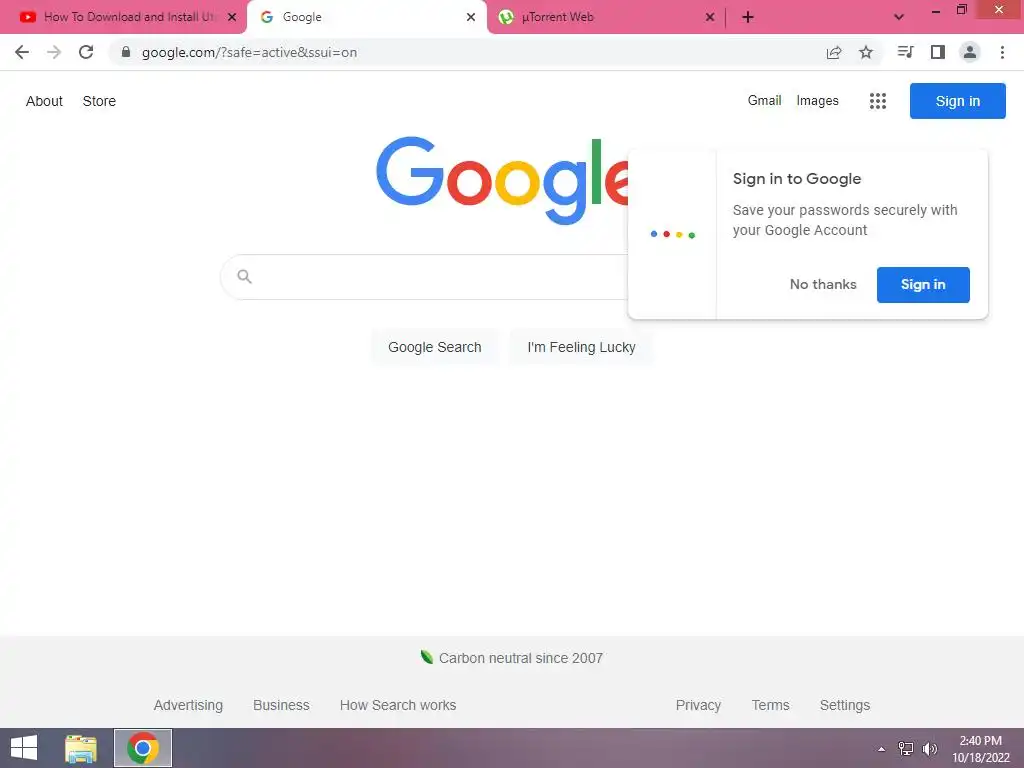This screenshot has width=1024, height=768.
Task: Click the magnifier icon in search box
Action: 244,276
